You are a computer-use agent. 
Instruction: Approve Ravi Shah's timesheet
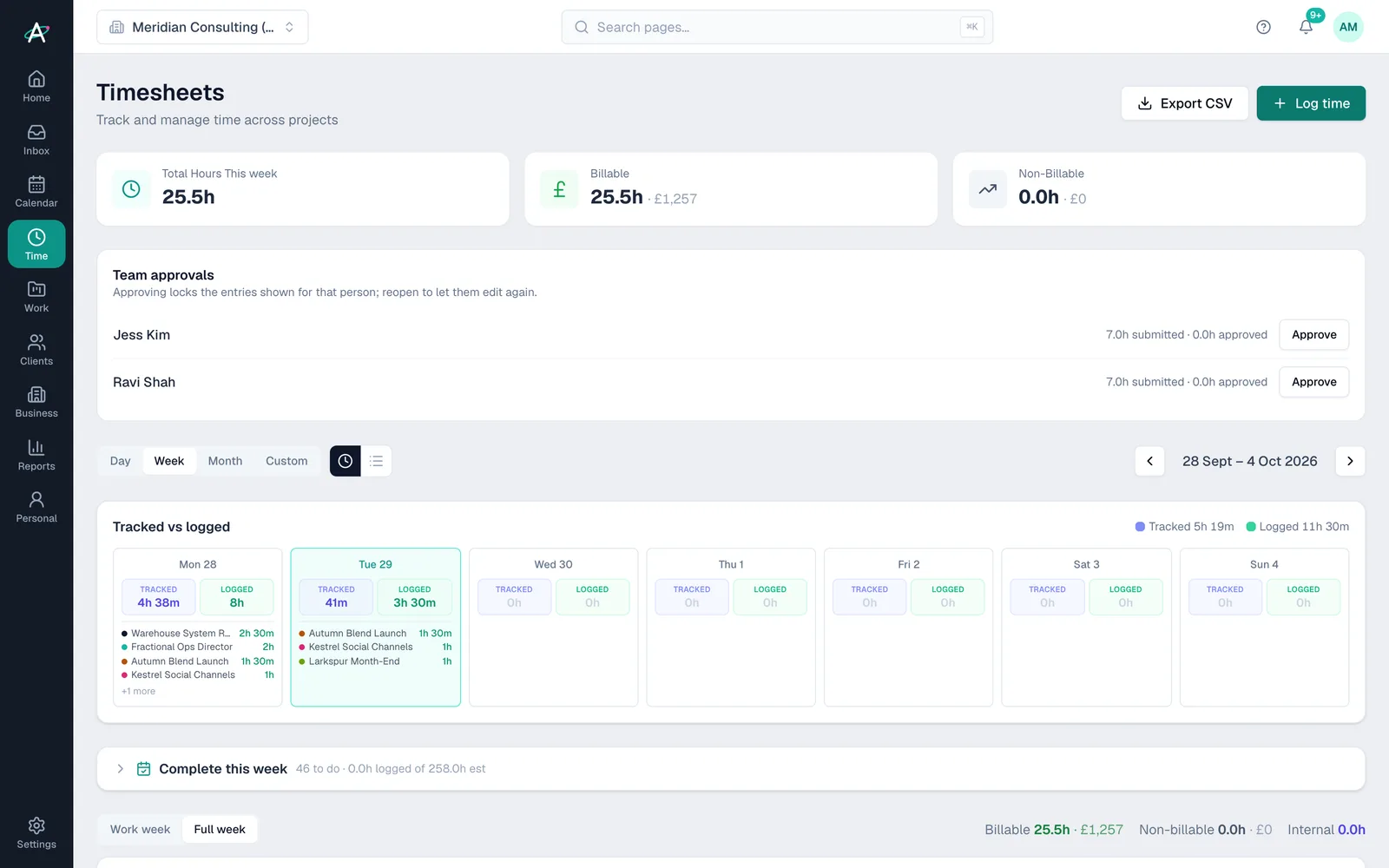[x=1313, y=382]
